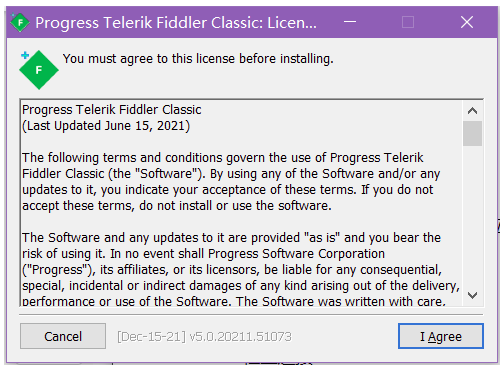Viewport: 502px width, 365px height.
Task: Click the paragraph starting "The Software and any updates"
Action: (x=241, y=269)
